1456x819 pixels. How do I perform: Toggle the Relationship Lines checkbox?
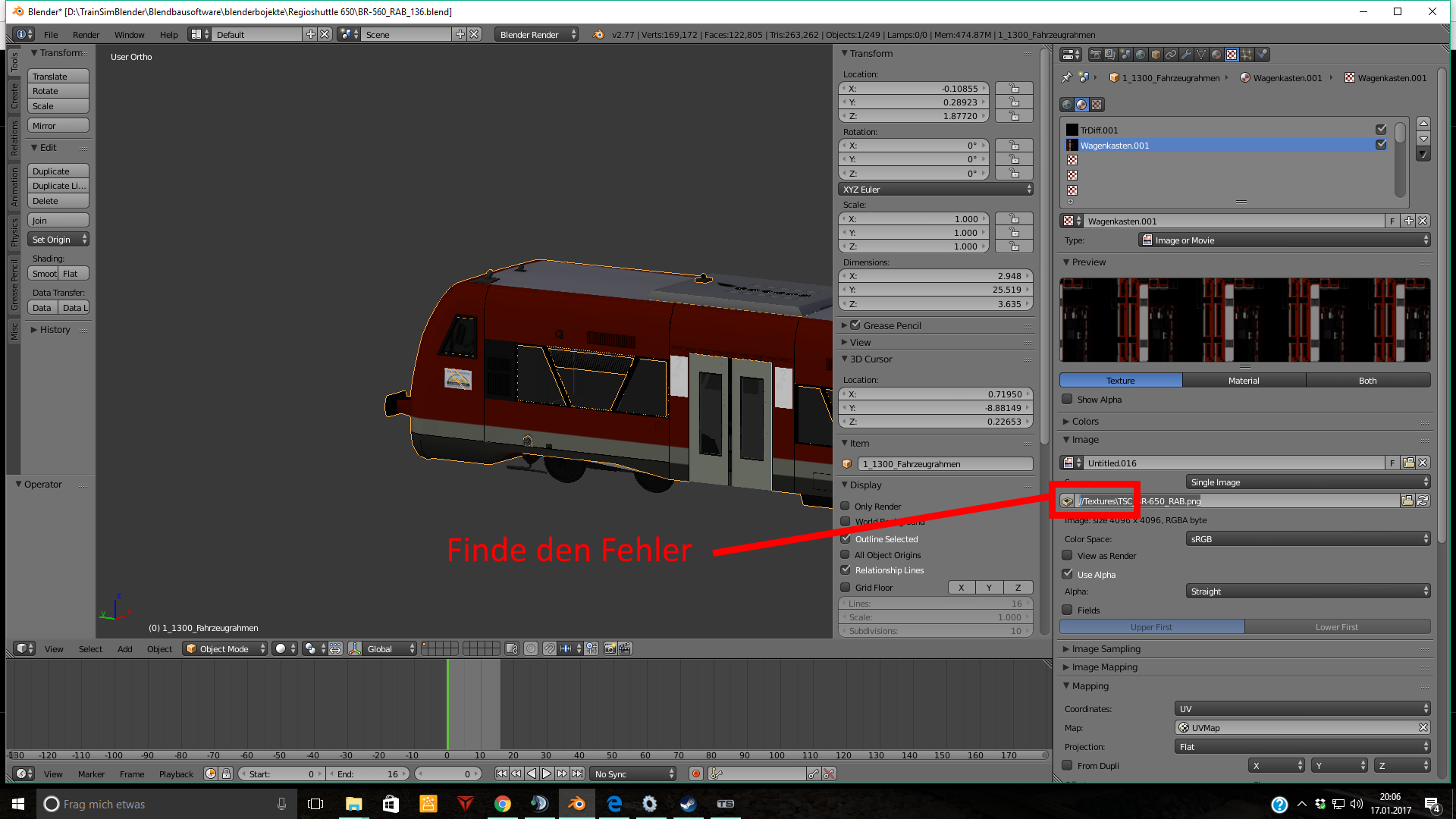click(846, 570)
